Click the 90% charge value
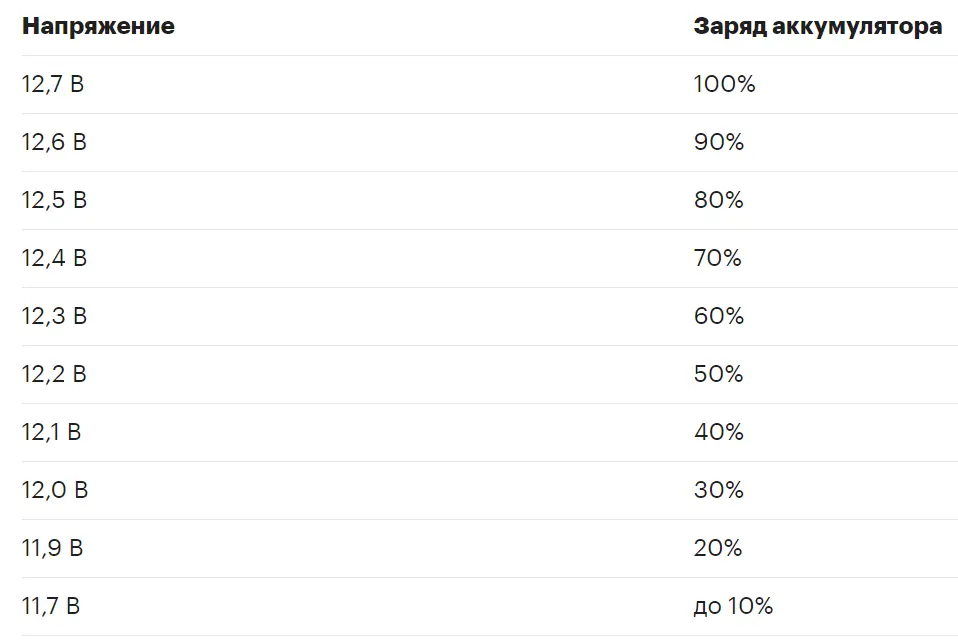 [718, 142]
